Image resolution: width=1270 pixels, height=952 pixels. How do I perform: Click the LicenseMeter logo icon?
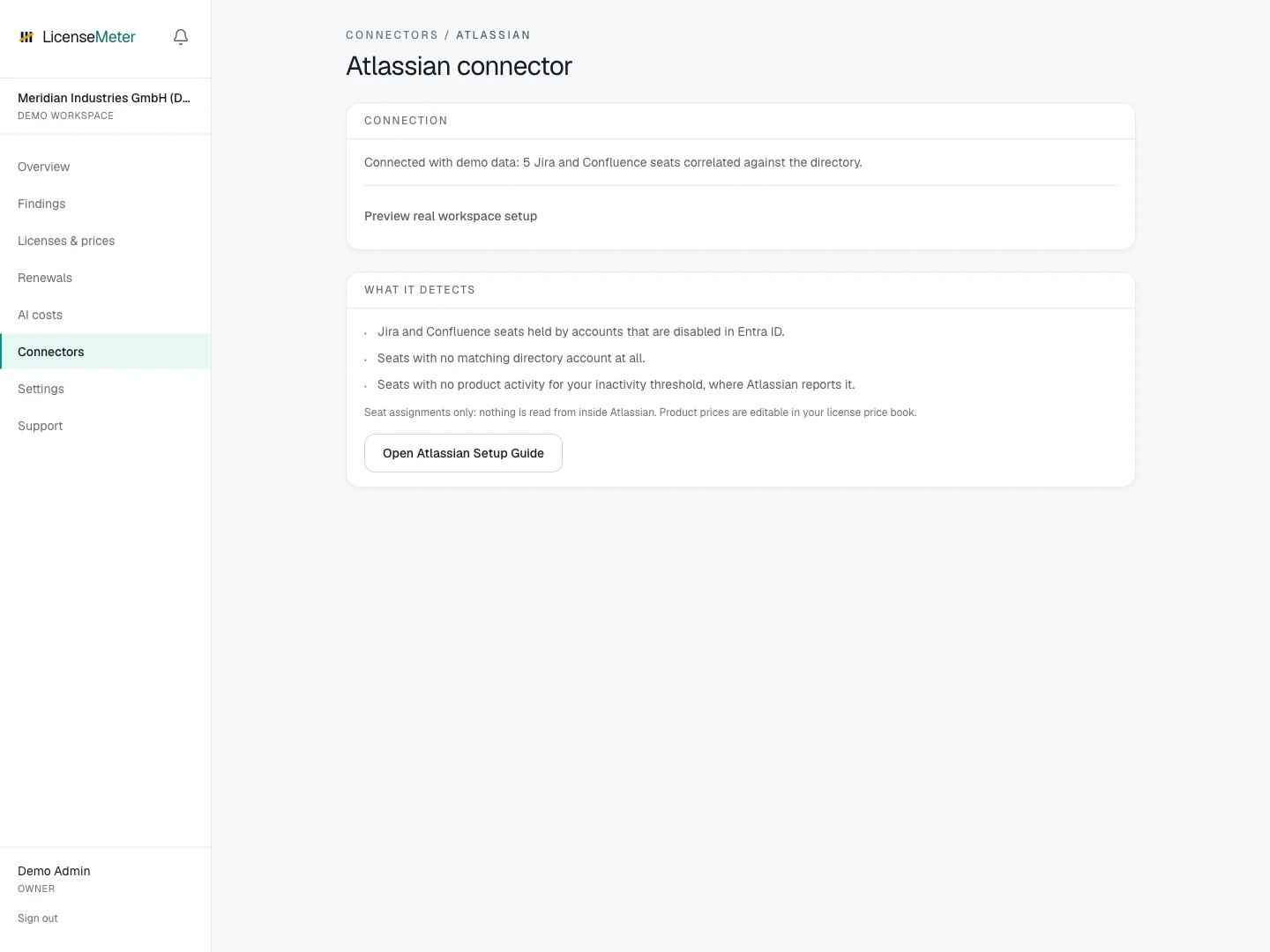pos(26,37)
